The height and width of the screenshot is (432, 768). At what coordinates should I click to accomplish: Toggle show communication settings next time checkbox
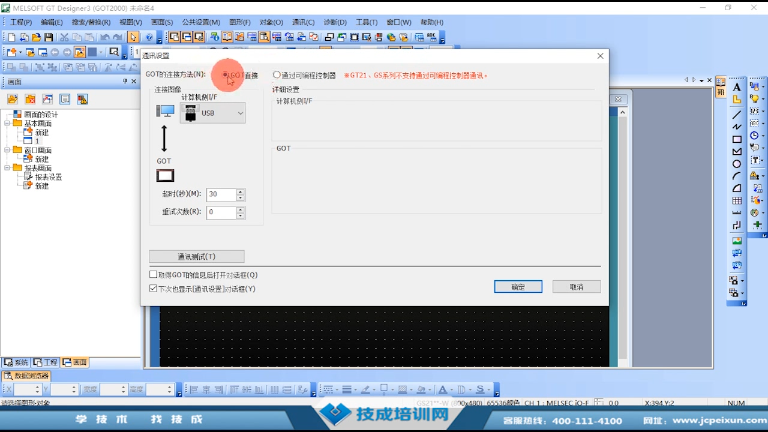153,288
